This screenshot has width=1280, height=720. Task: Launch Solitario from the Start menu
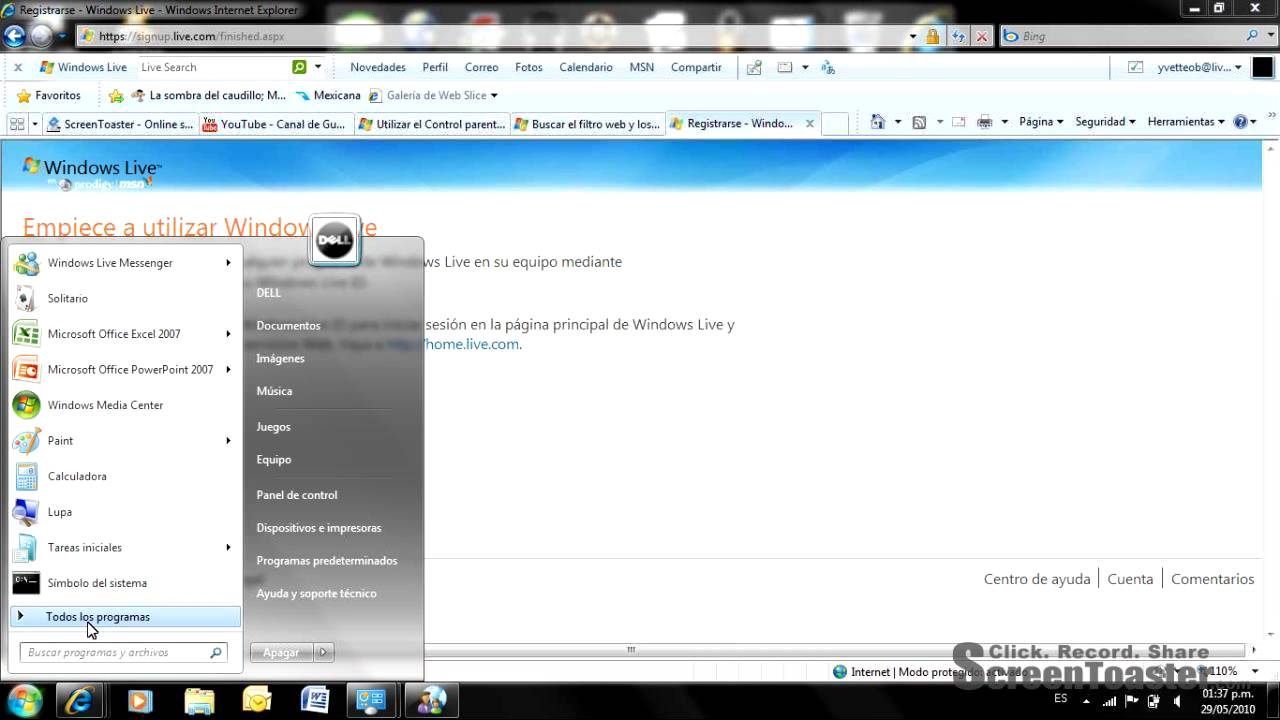coord(125,298)
